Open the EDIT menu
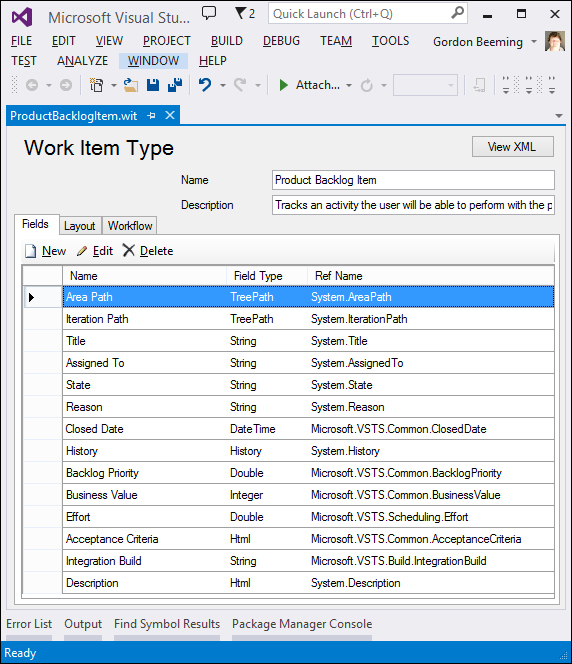 [64, 41]
